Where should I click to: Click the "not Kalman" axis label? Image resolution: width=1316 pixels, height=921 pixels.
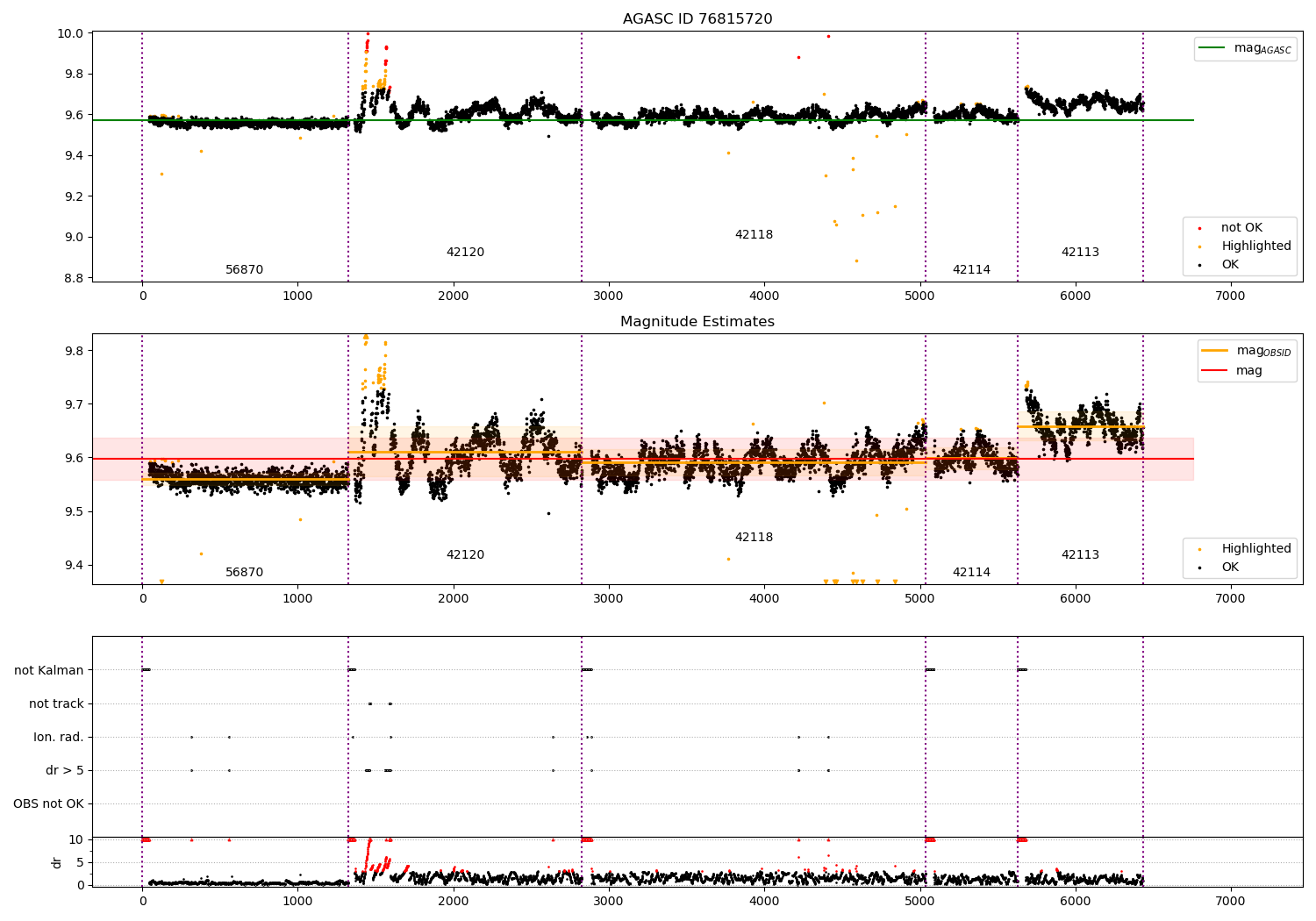click(x=49, y=671)
